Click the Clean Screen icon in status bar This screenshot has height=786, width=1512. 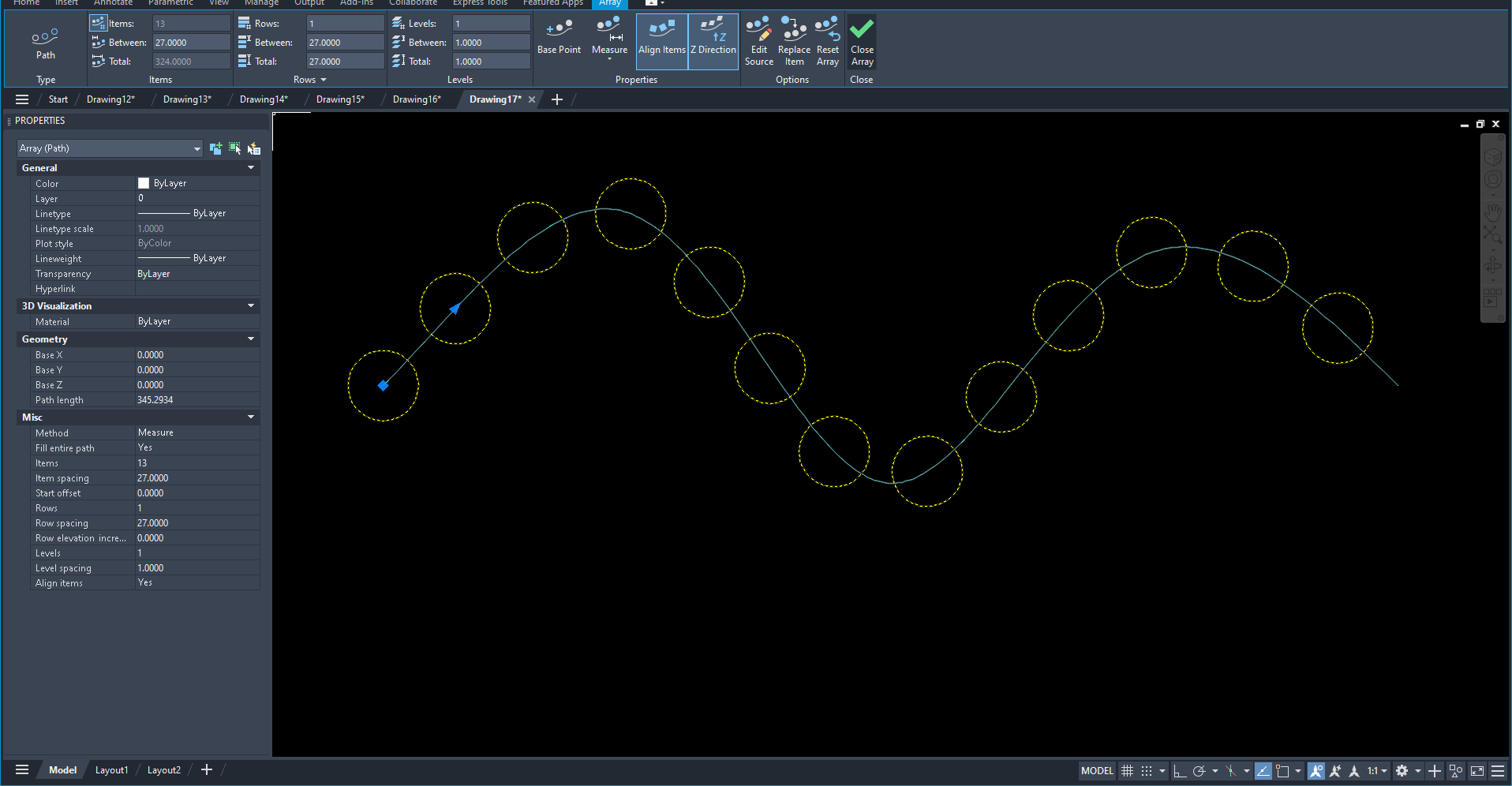pyautogui.click(x=1477, y=771)
